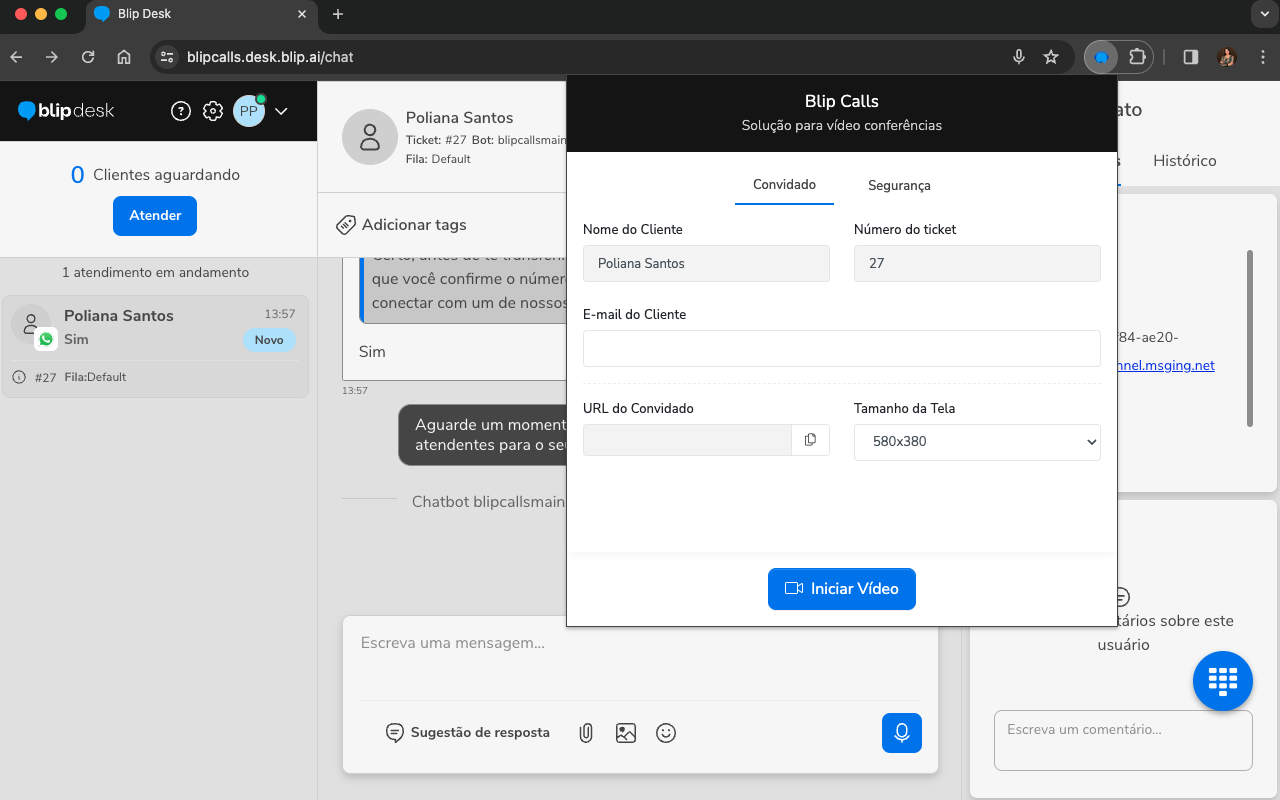Open the msging.net link

(x=1166, y=365)
